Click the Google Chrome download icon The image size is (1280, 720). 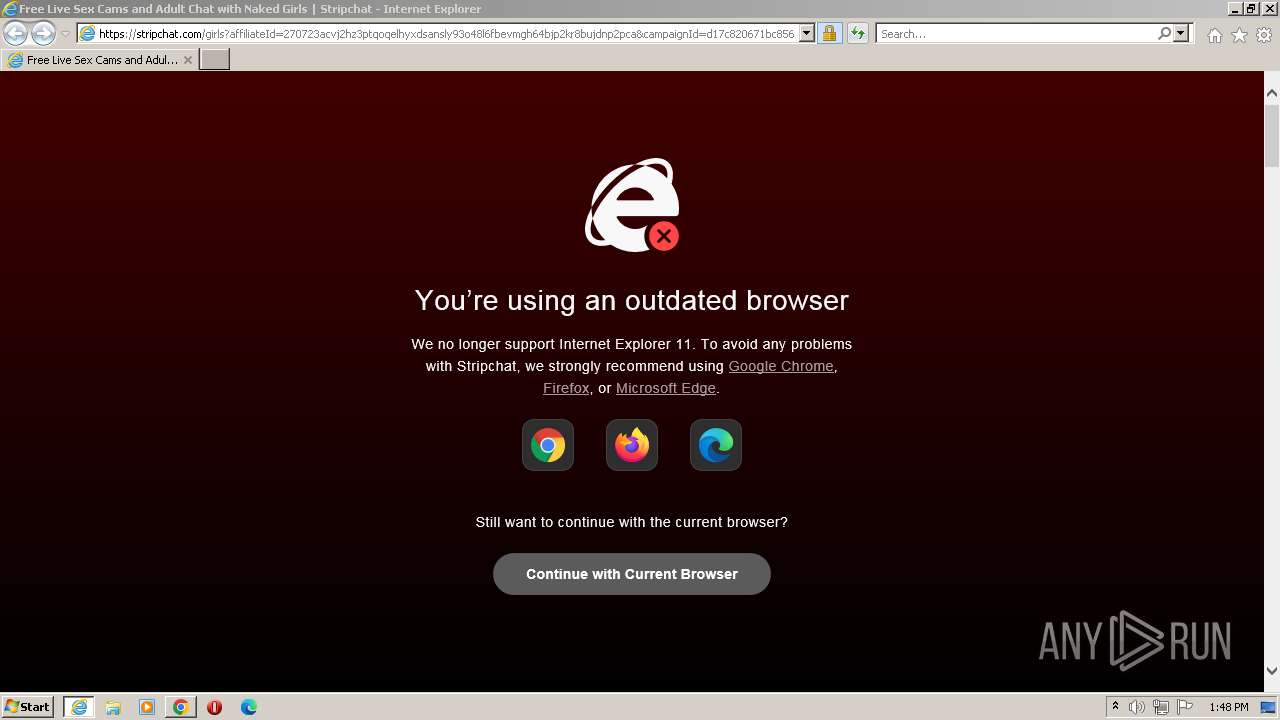tap(548, 445)
